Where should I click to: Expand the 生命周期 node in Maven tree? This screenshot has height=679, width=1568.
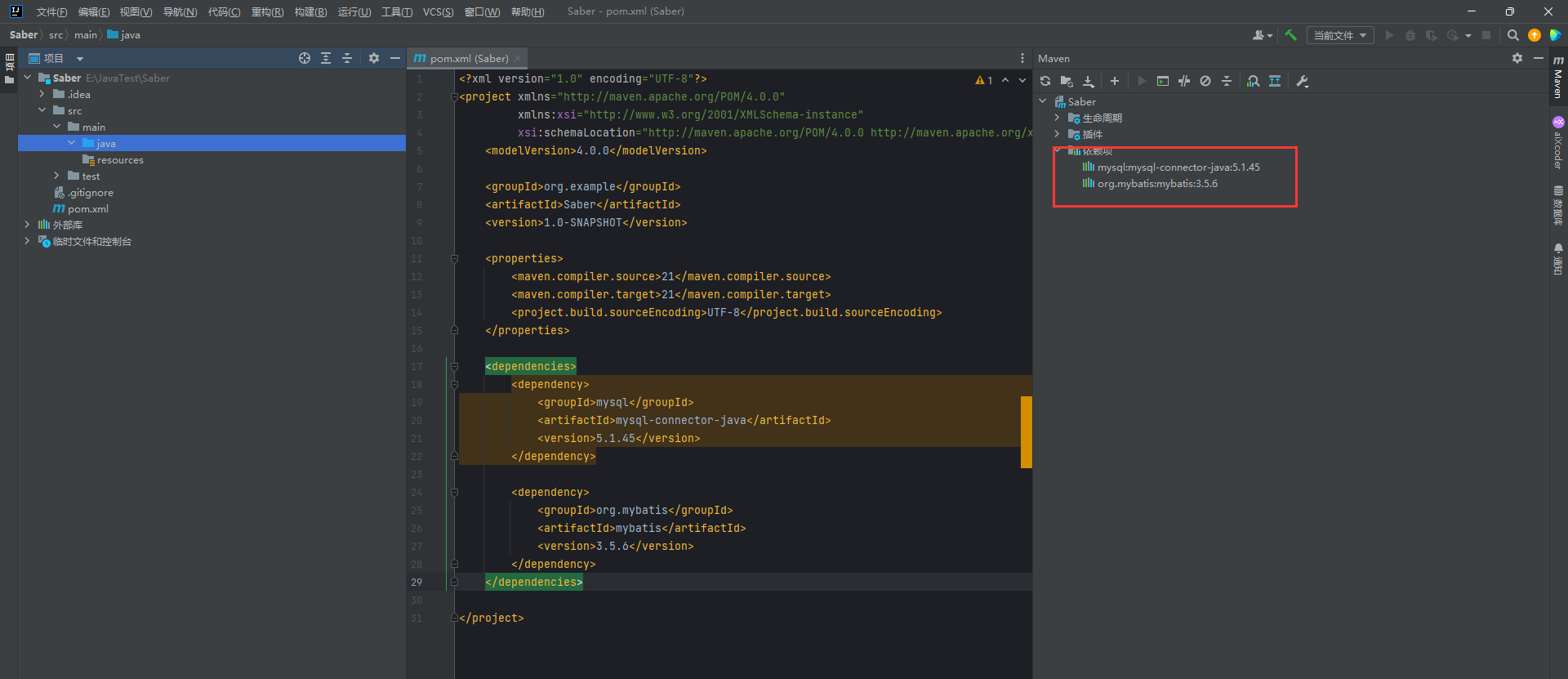[1057, 118]
